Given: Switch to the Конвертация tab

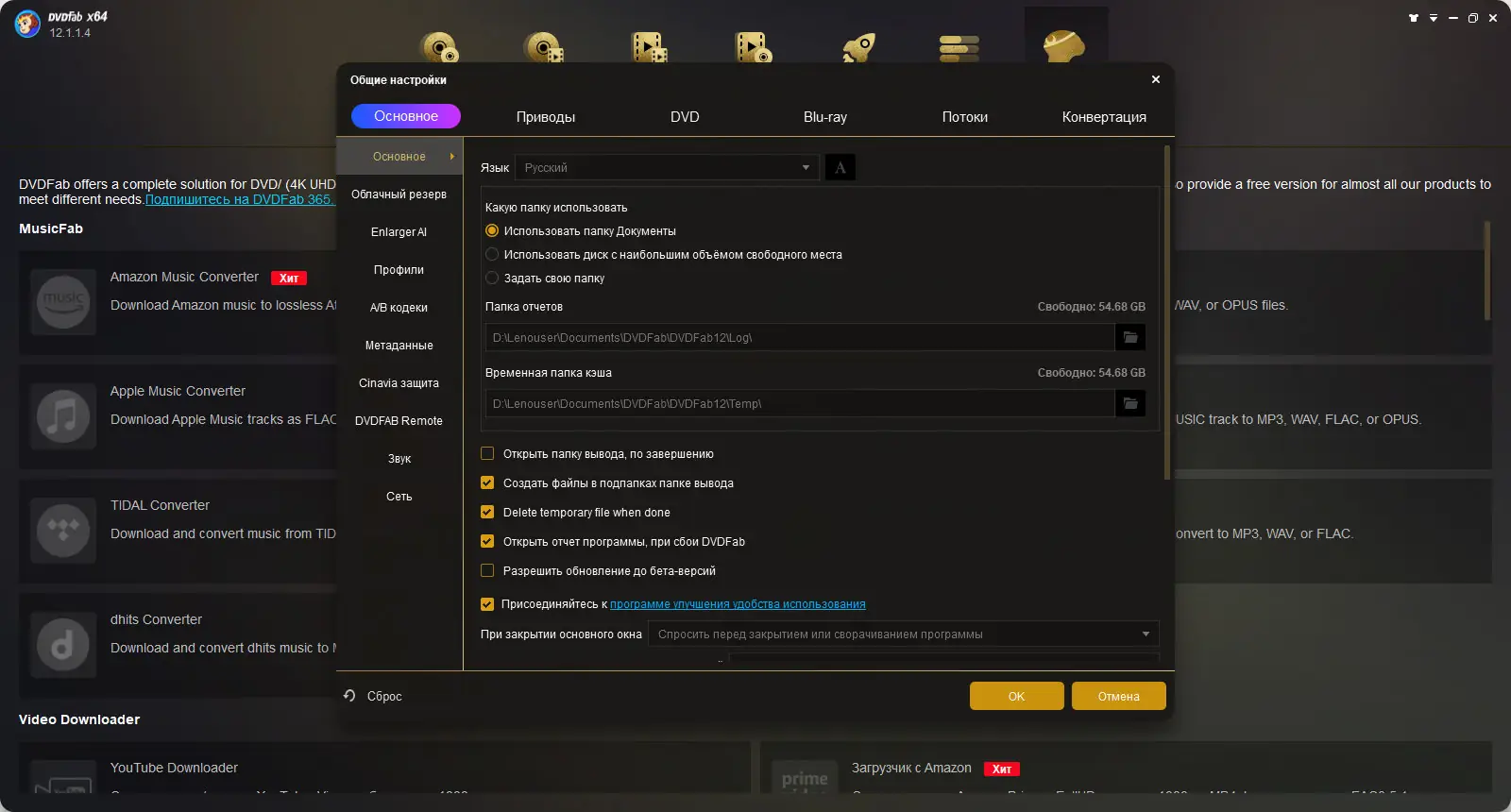Looking at the screenshot, I should tap(1104, 117).
